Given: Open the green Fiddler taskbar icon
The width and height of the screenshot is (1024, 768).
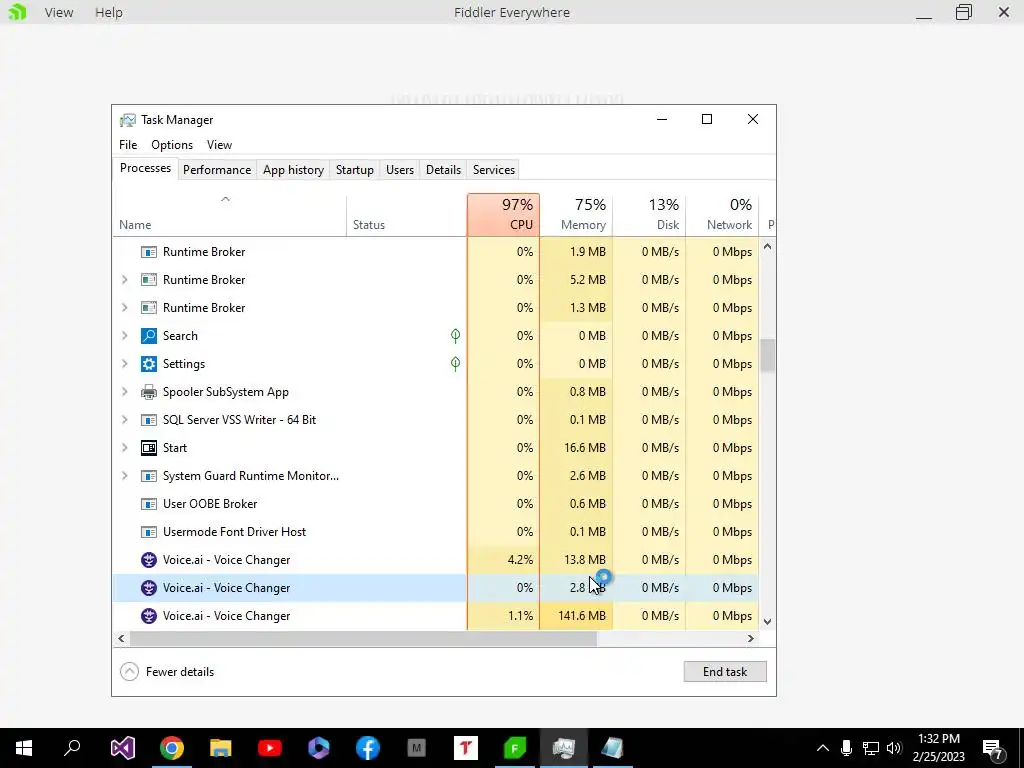Looking at the screenshot, I should [515, 748].
